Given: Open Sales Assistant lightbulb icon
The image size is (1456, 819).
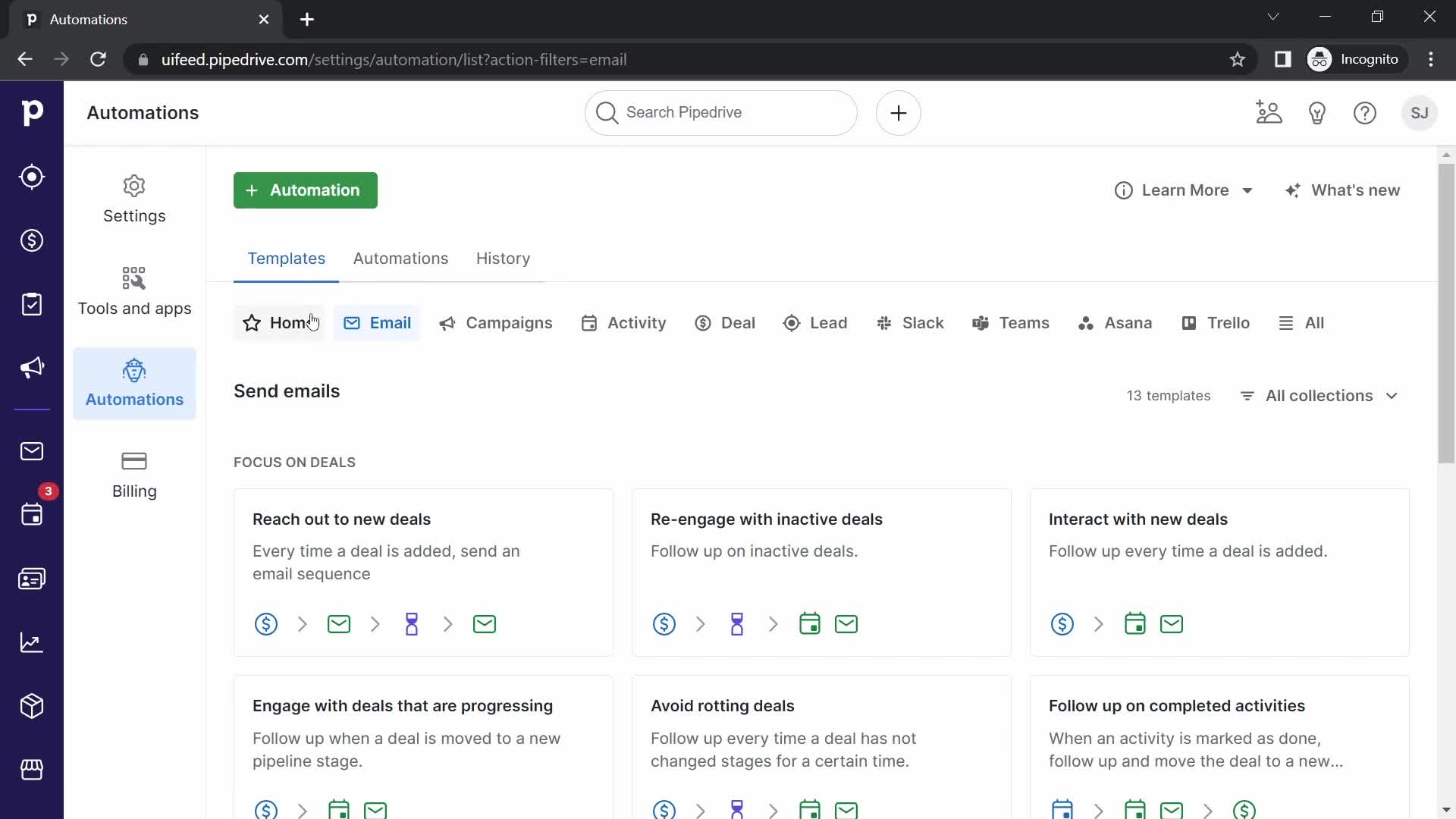Looking at the screenshot, I should coord(1317,113).
